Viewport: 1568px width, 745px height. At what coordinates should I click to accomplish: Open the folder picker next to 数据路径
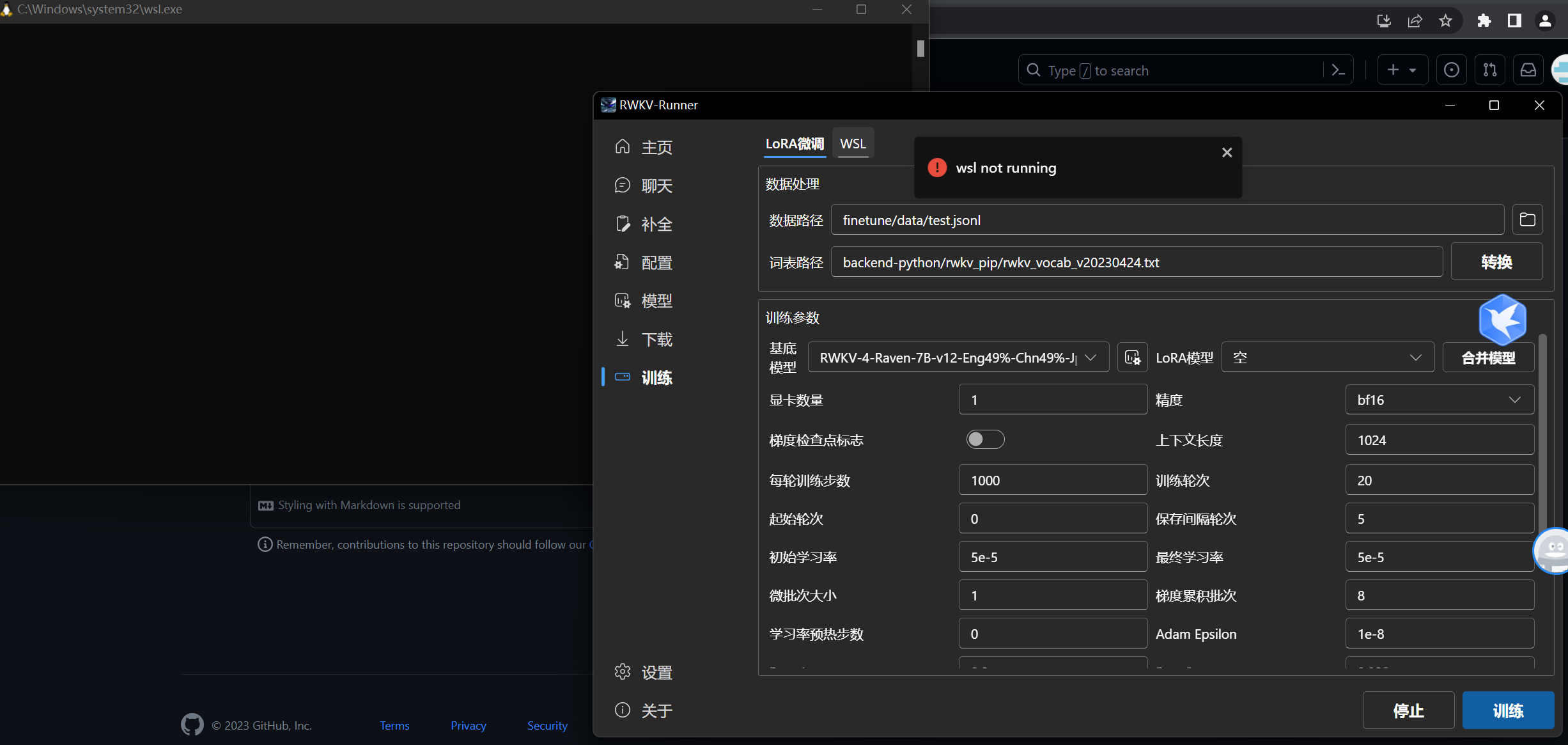pyautogui.click(x=1527, y=219)
